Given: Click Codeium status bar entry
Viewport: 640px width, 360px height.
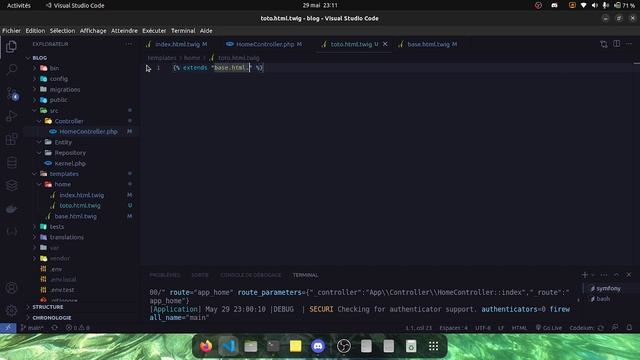Looking at the screenshot, I should (586, 328).
